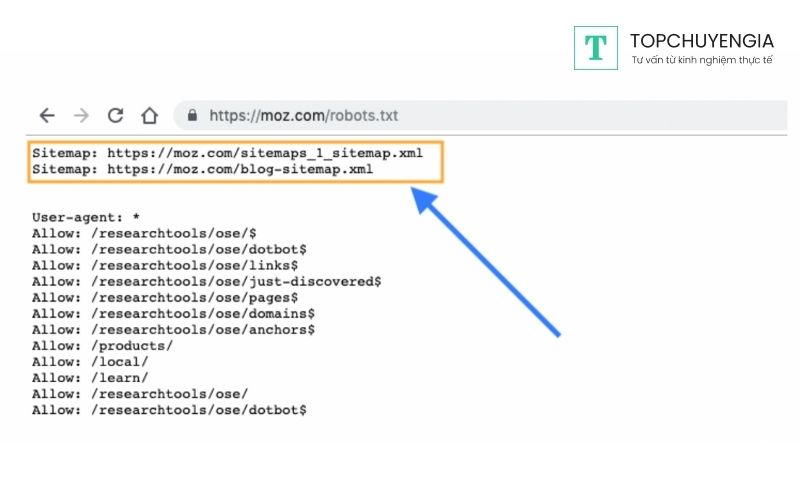Click the padlock site security icon
This screenshot has height=500, width=800.
193,115
